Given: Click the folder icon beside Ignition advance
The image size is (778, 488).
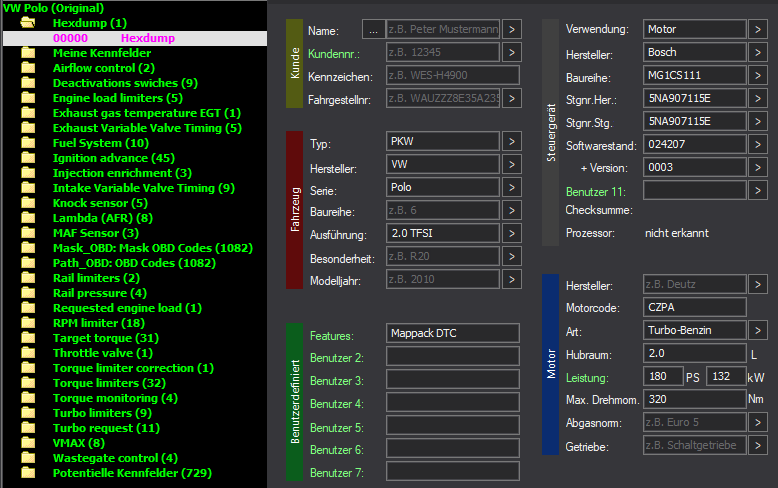Looking at the screenshot, I should pyautogui.click(x=28, y=158).
